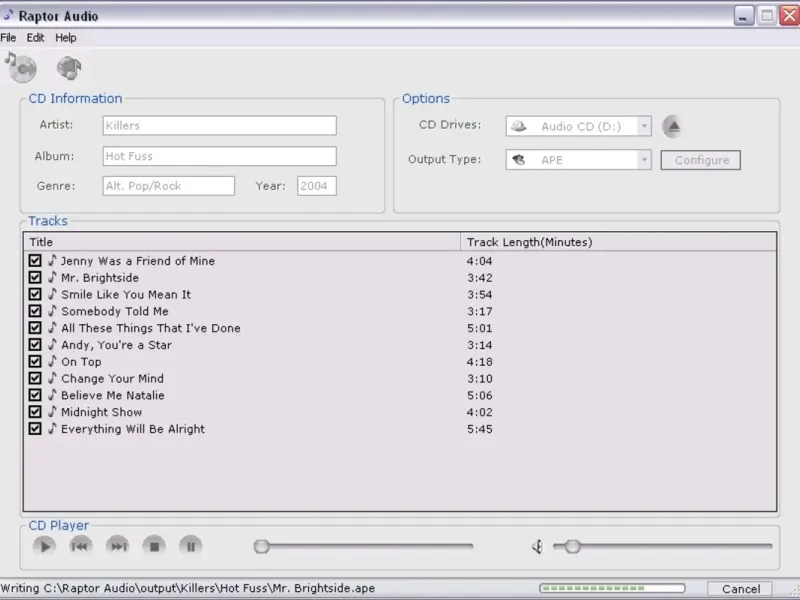
Task: Toggle the Andy, You're a Star checkbox
Action: 35,345
